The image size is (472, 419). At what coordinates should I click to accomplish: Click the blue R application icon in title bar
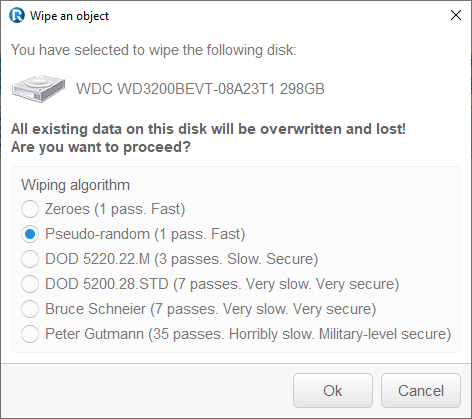point(17,15)
